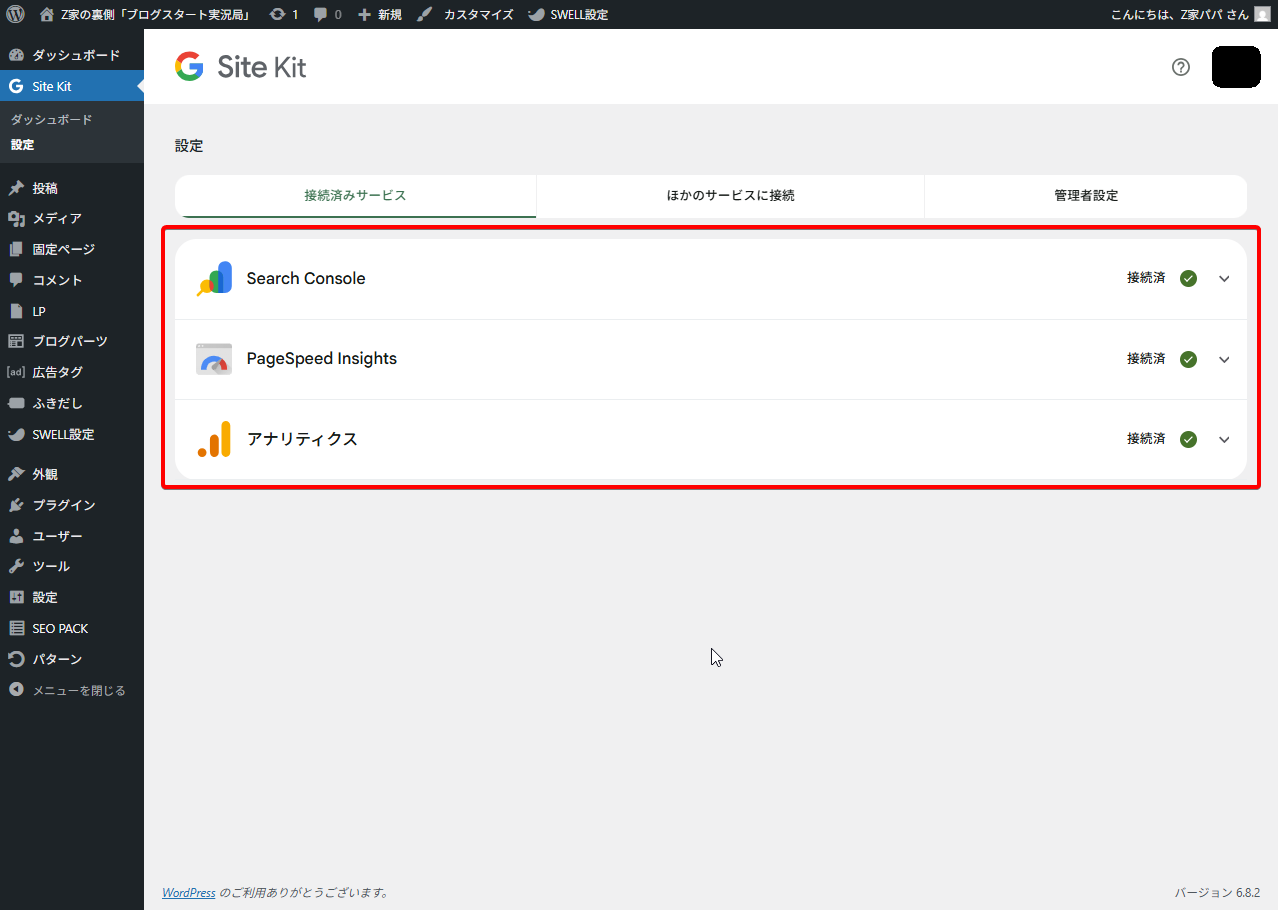Click the plug icon next to プラグイン

point(16,505)
